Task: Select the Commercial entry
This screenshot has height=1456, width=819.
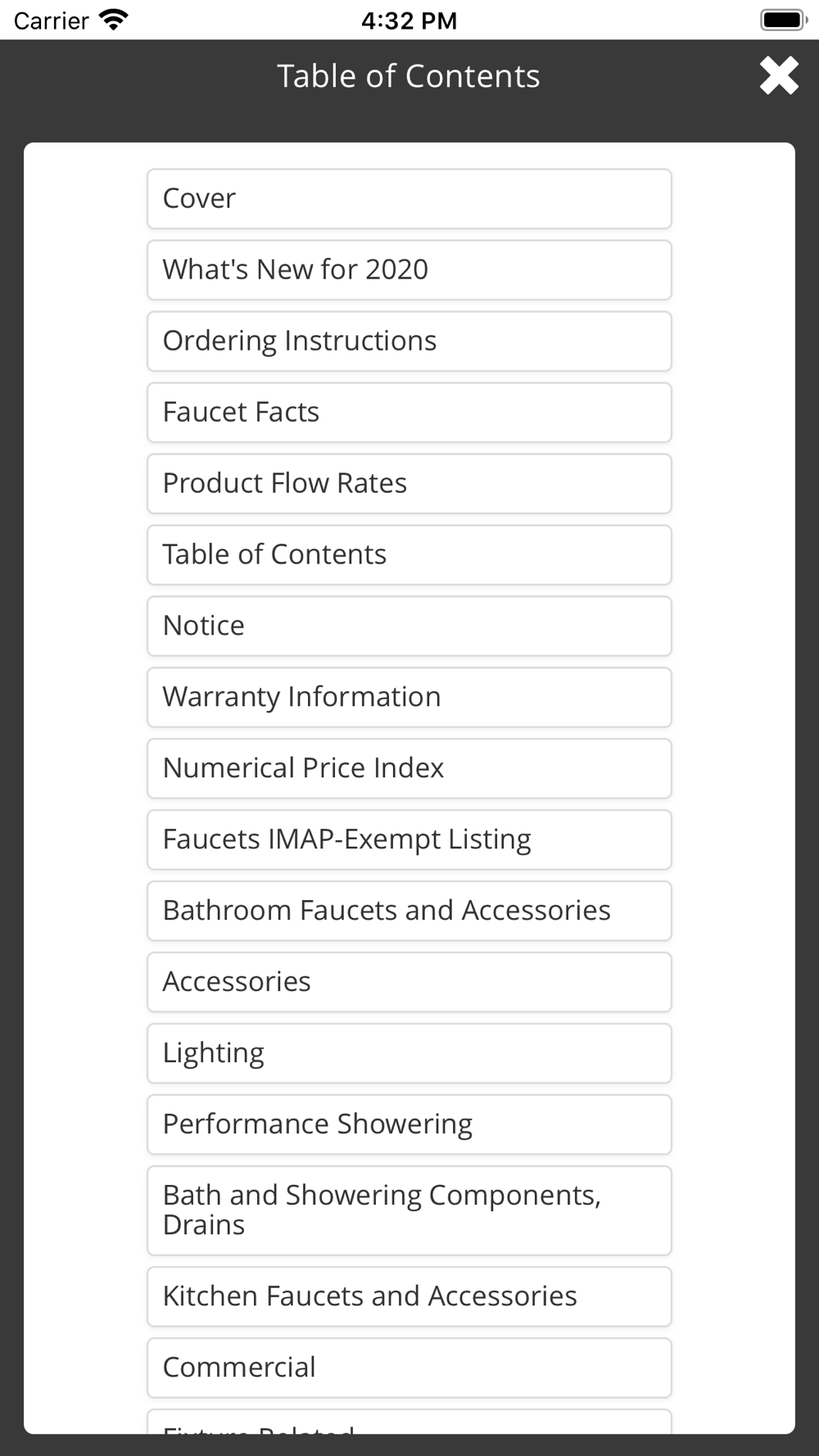Action: click(x=409, y=1368)
